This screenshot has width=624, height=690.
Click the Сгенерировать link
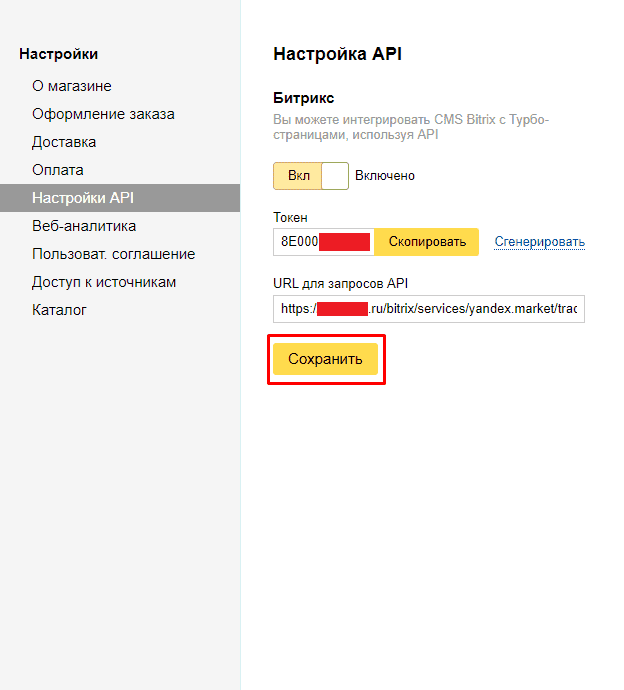point(540,242)
